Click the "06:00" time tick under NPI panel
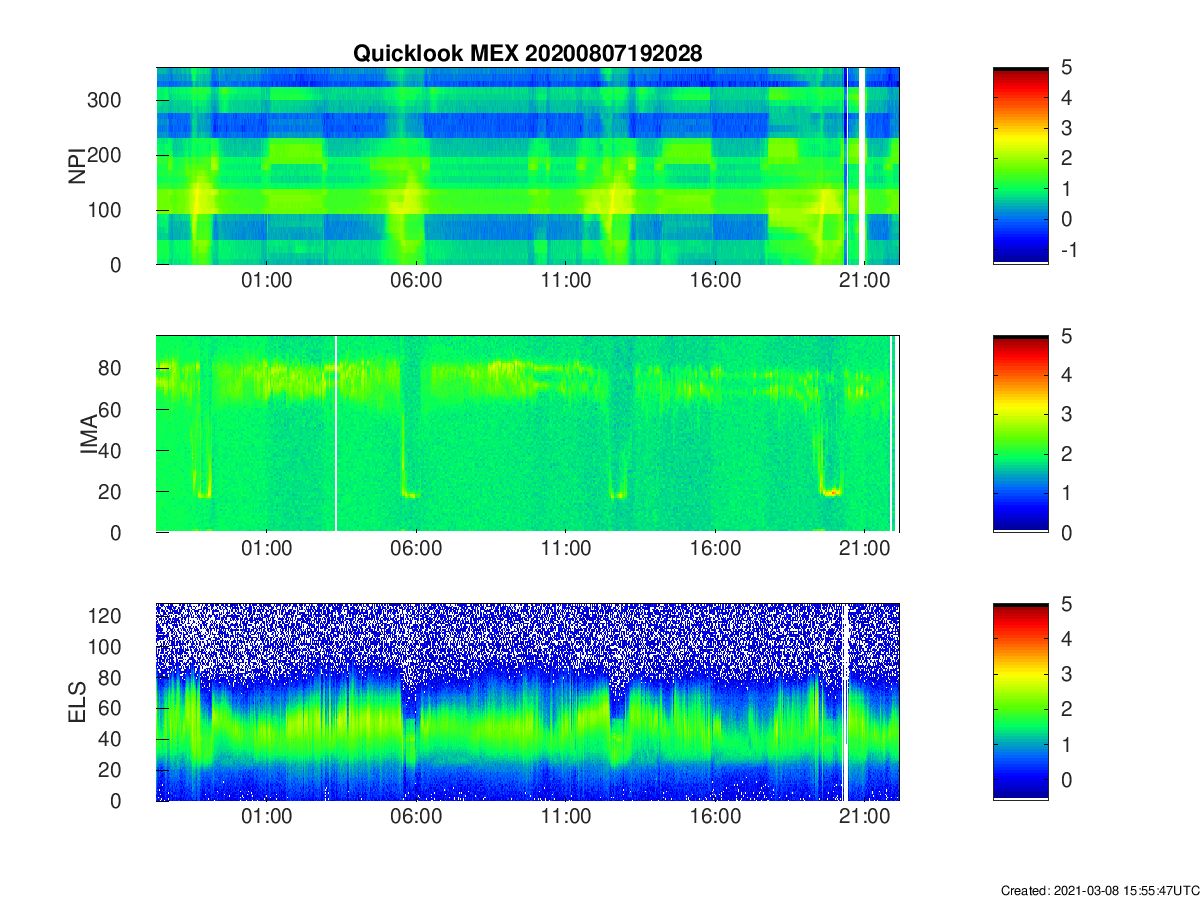Image resolution: width=1200 pixels, height=900 pixels. [416, 281]
